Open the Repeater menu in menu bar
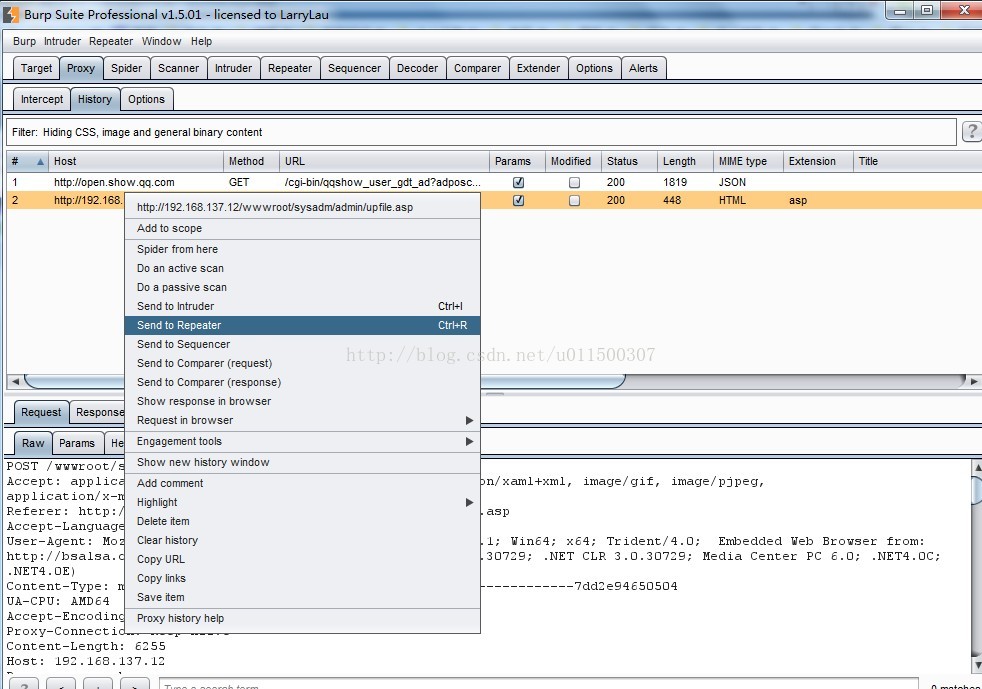982x689 pixels. click(111, 41)
